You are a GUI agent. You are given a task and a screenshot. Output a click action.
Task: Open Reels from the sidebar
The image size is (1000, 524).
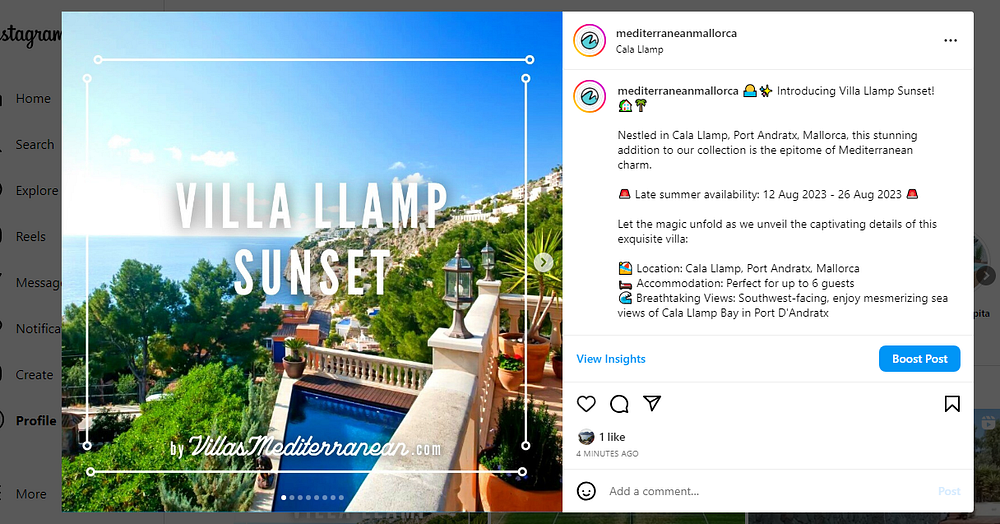pos(31,236)
